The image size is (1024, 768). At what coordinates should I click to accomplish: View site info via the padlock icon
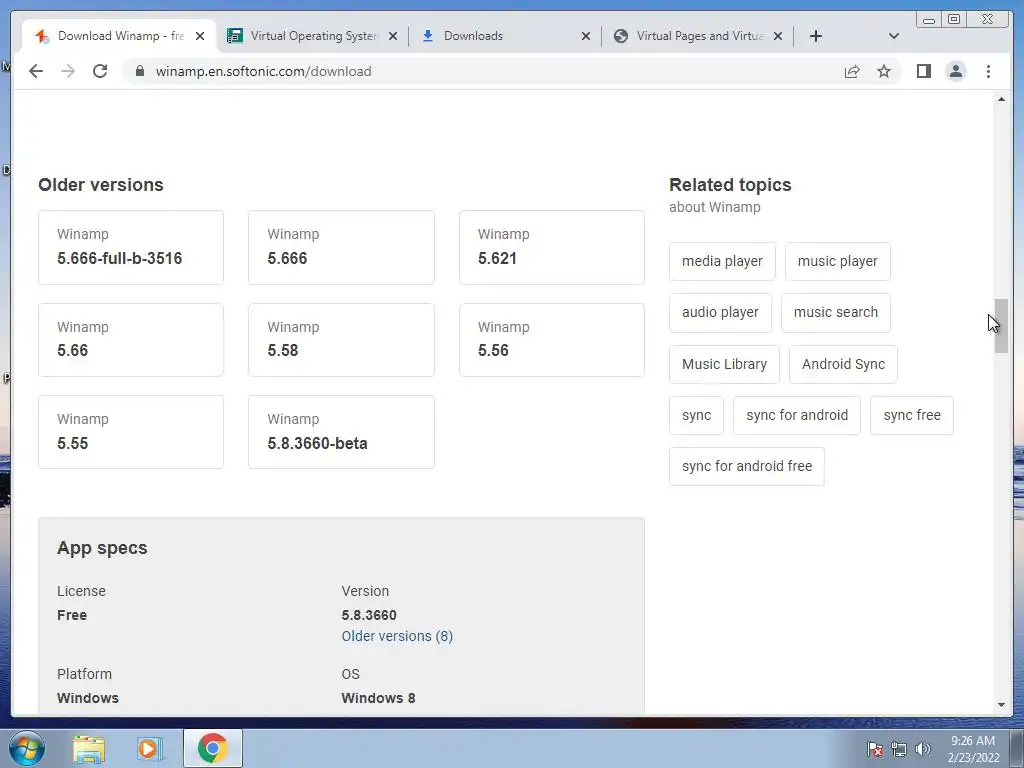[x=139, y=71]
